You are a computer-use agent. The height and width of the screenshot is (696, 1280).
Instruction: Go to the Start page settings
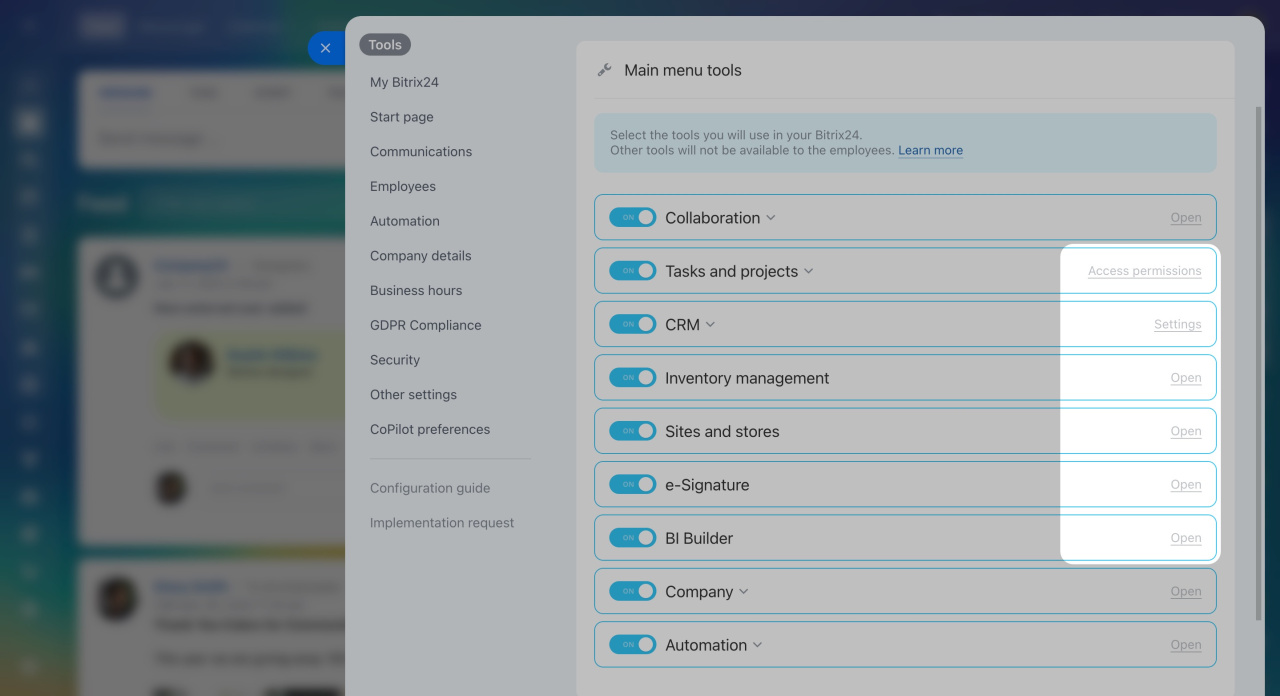point(402,117)
